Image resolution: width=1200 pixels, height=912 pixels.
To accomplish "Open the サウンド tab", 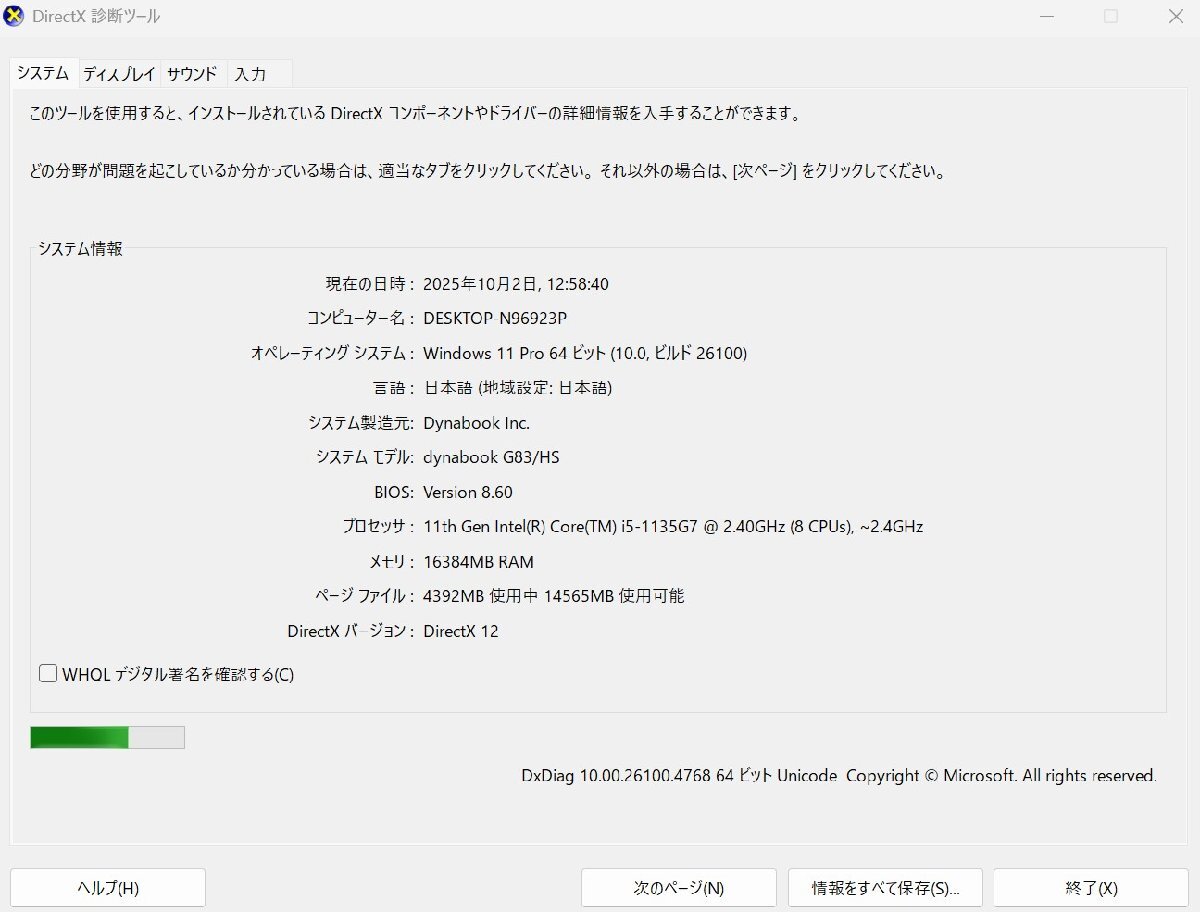I will click(191, 73).
